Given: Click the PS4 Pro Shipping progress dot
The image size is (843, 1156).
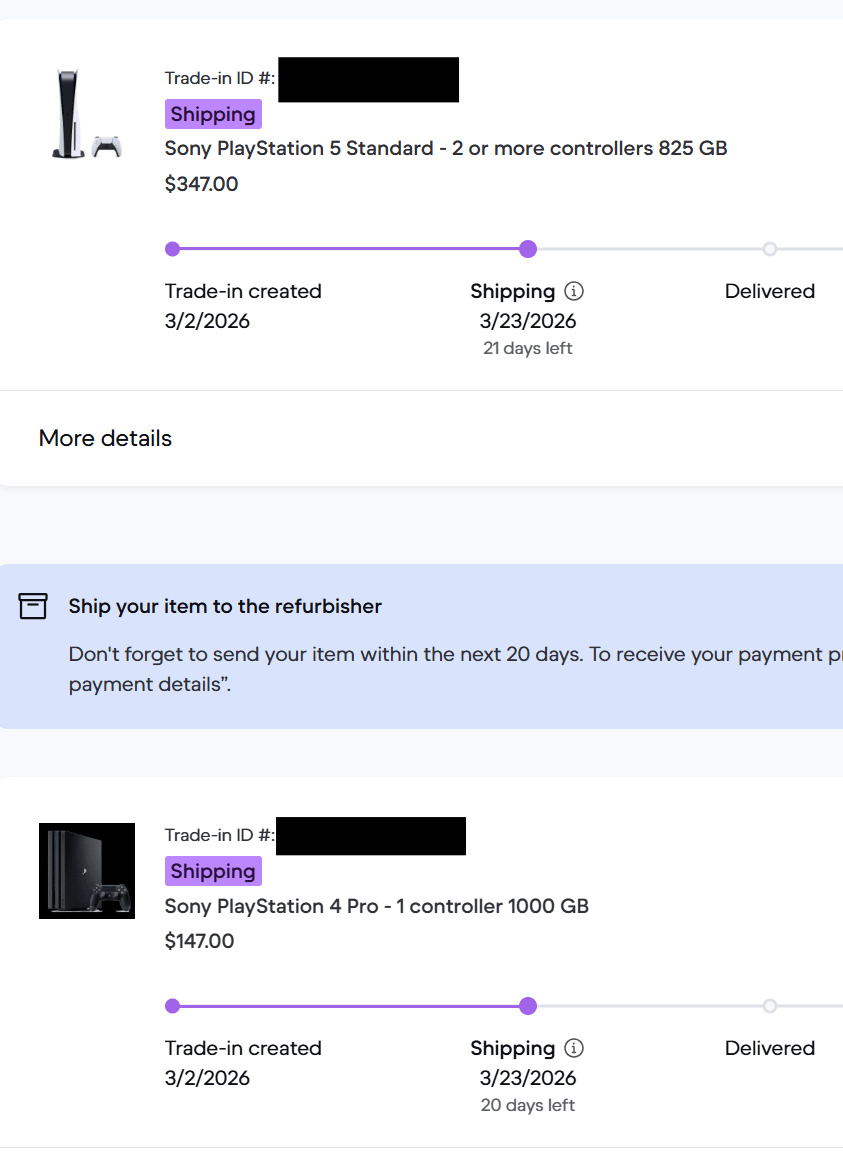Looking at the screenshot, I should click(528, 1006).
